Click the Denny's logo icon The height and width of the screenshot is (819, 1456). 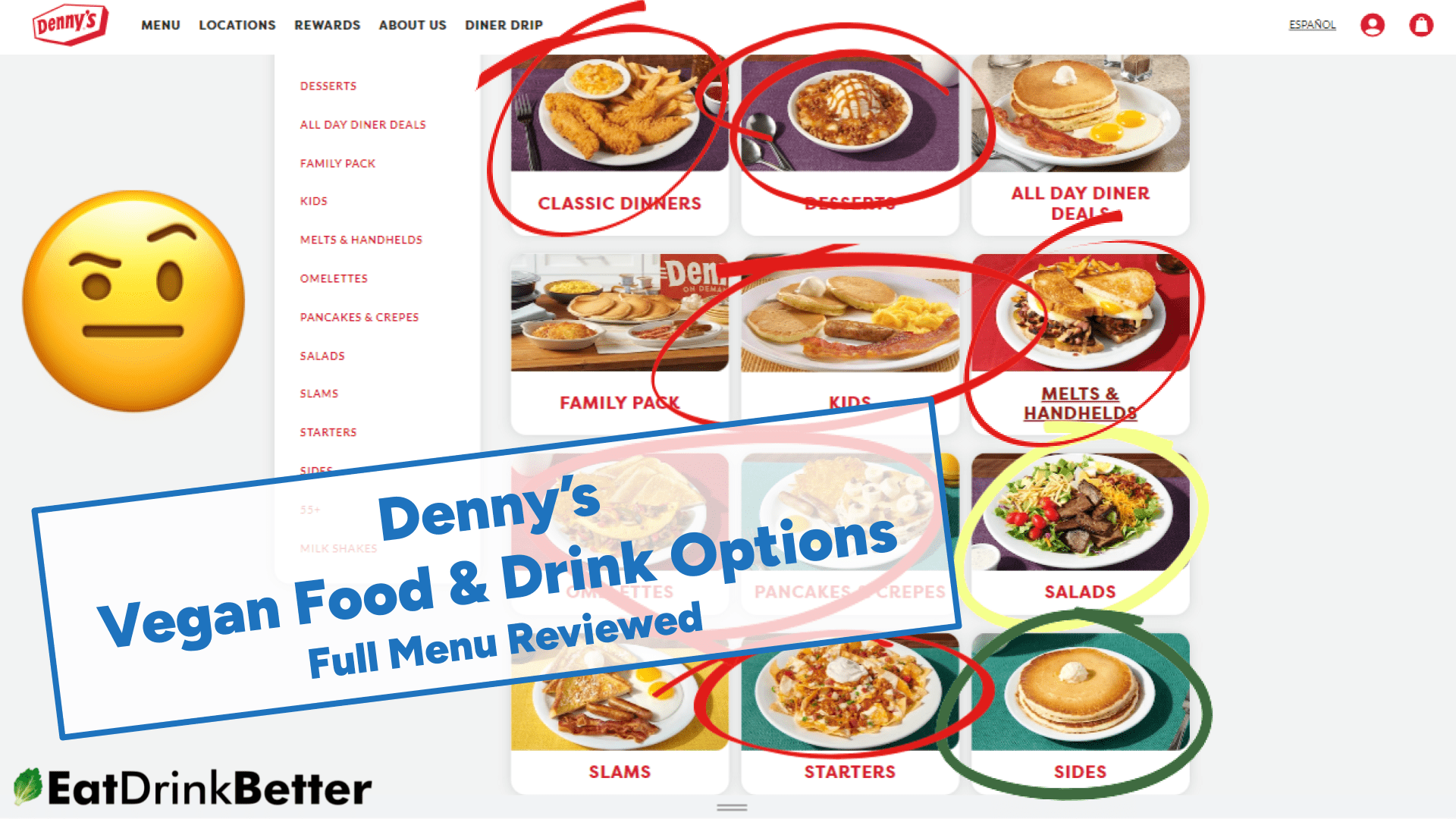70,24
